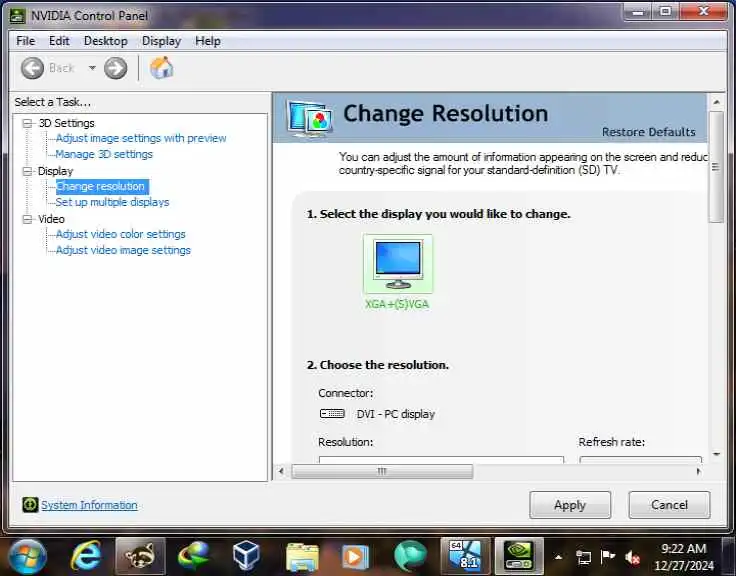Open the Edit menu

59,41
